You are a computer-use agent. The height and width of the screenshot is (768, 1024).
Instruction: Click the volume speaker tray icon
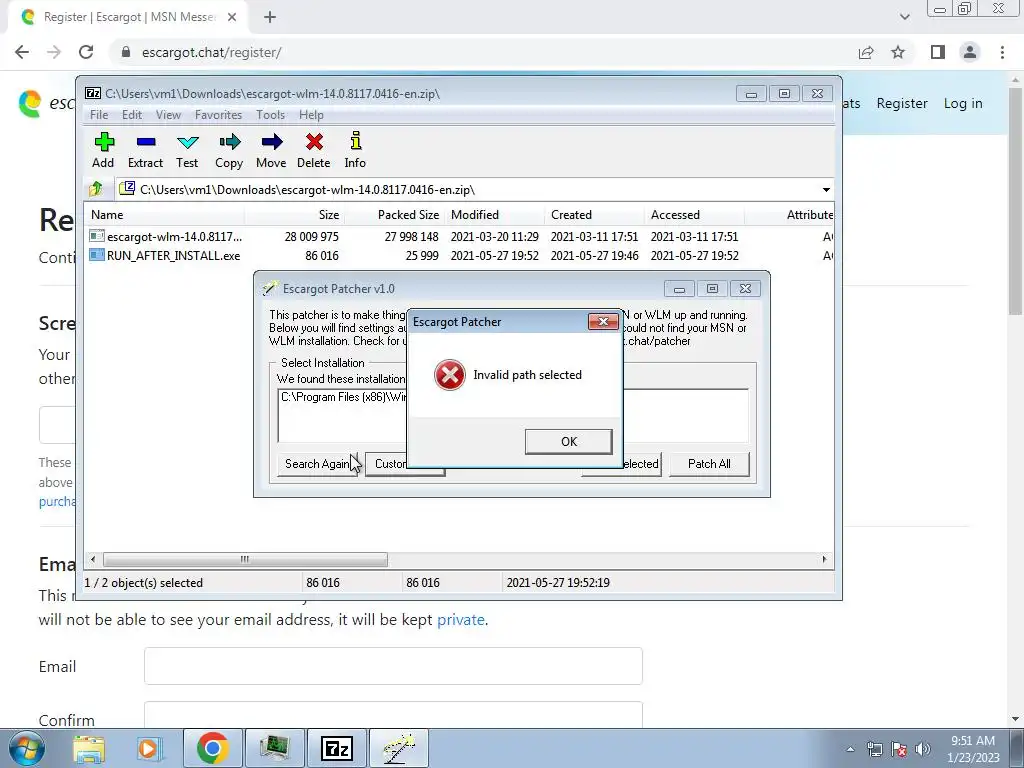coord(922,749)
